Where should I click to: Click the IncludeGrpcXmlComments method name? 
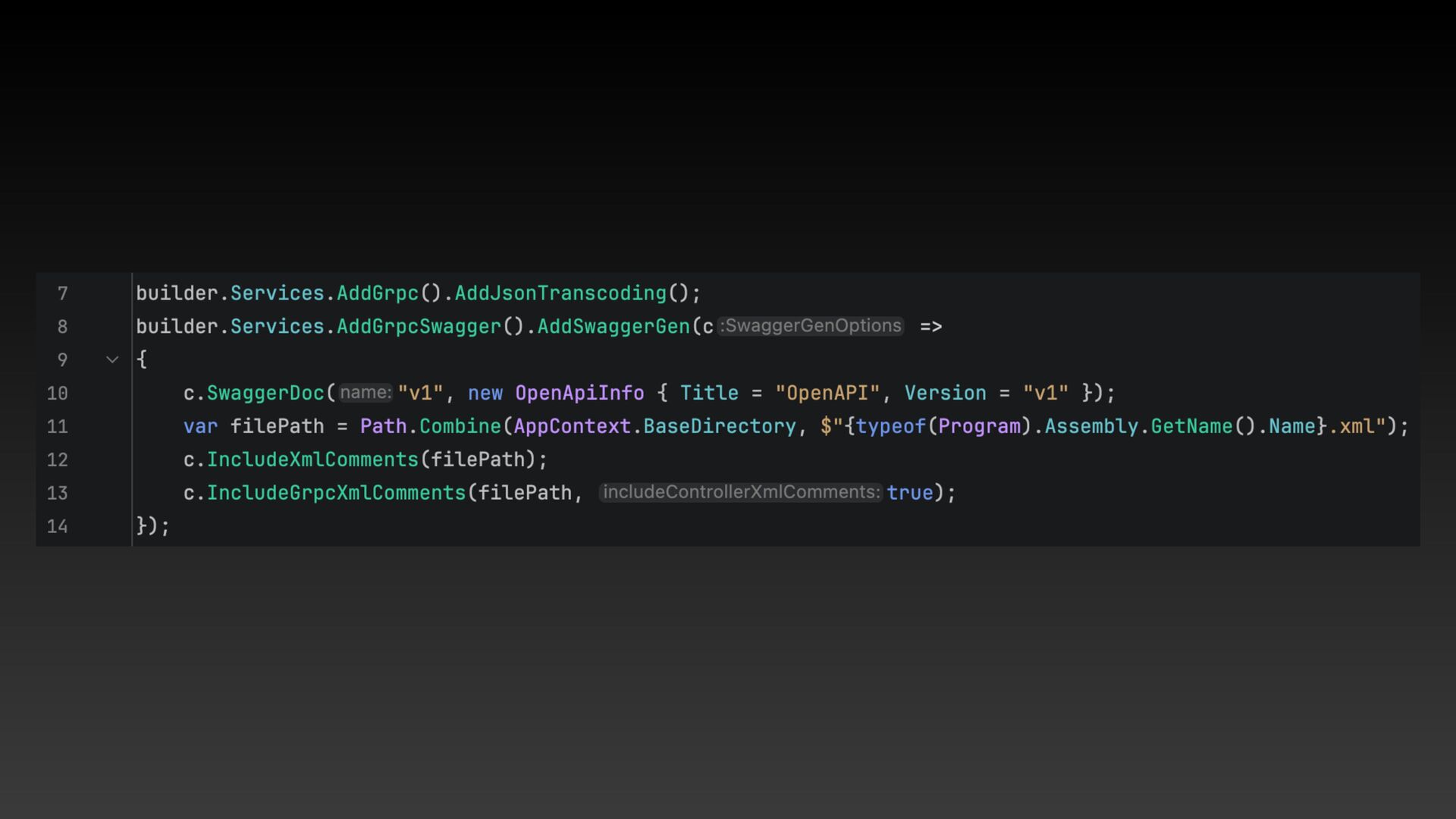click(336, 494)
